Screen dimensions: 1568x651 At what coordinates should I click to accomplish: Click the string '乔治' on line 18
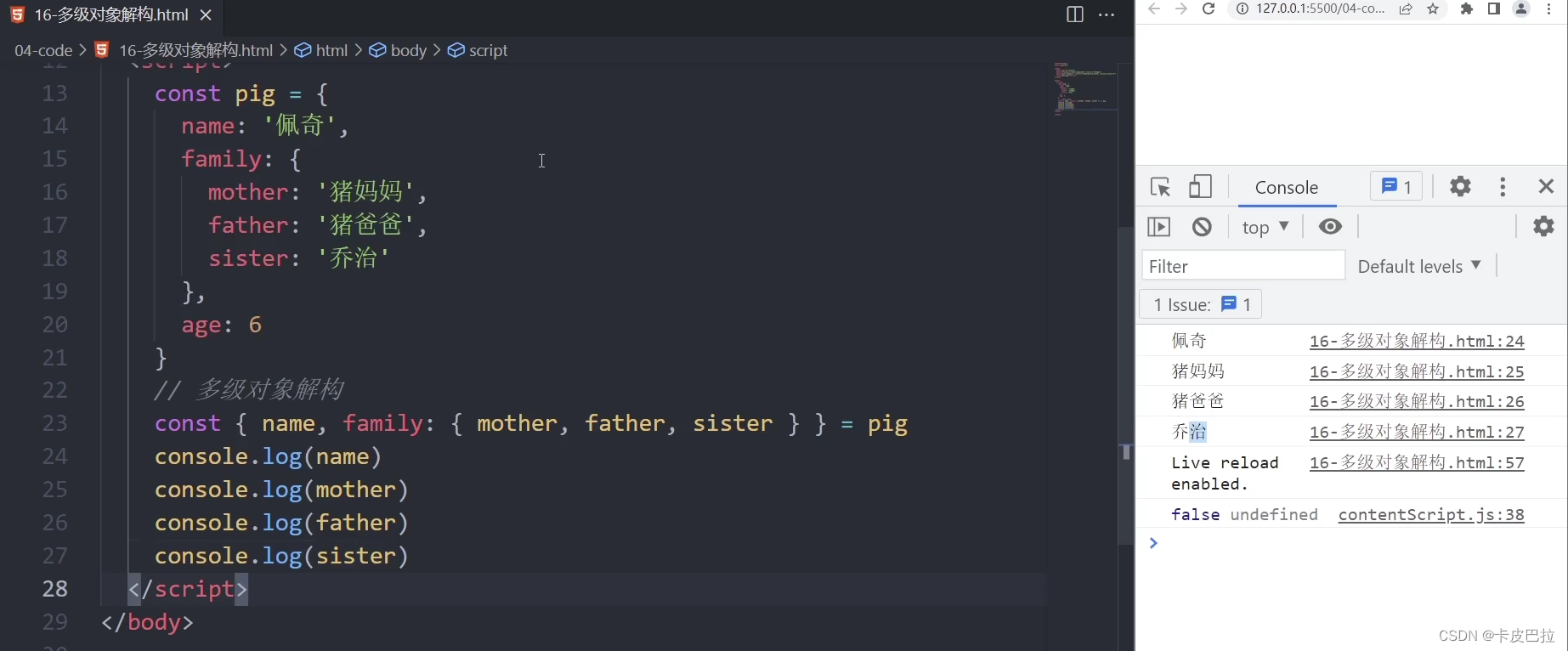[354, 258]
